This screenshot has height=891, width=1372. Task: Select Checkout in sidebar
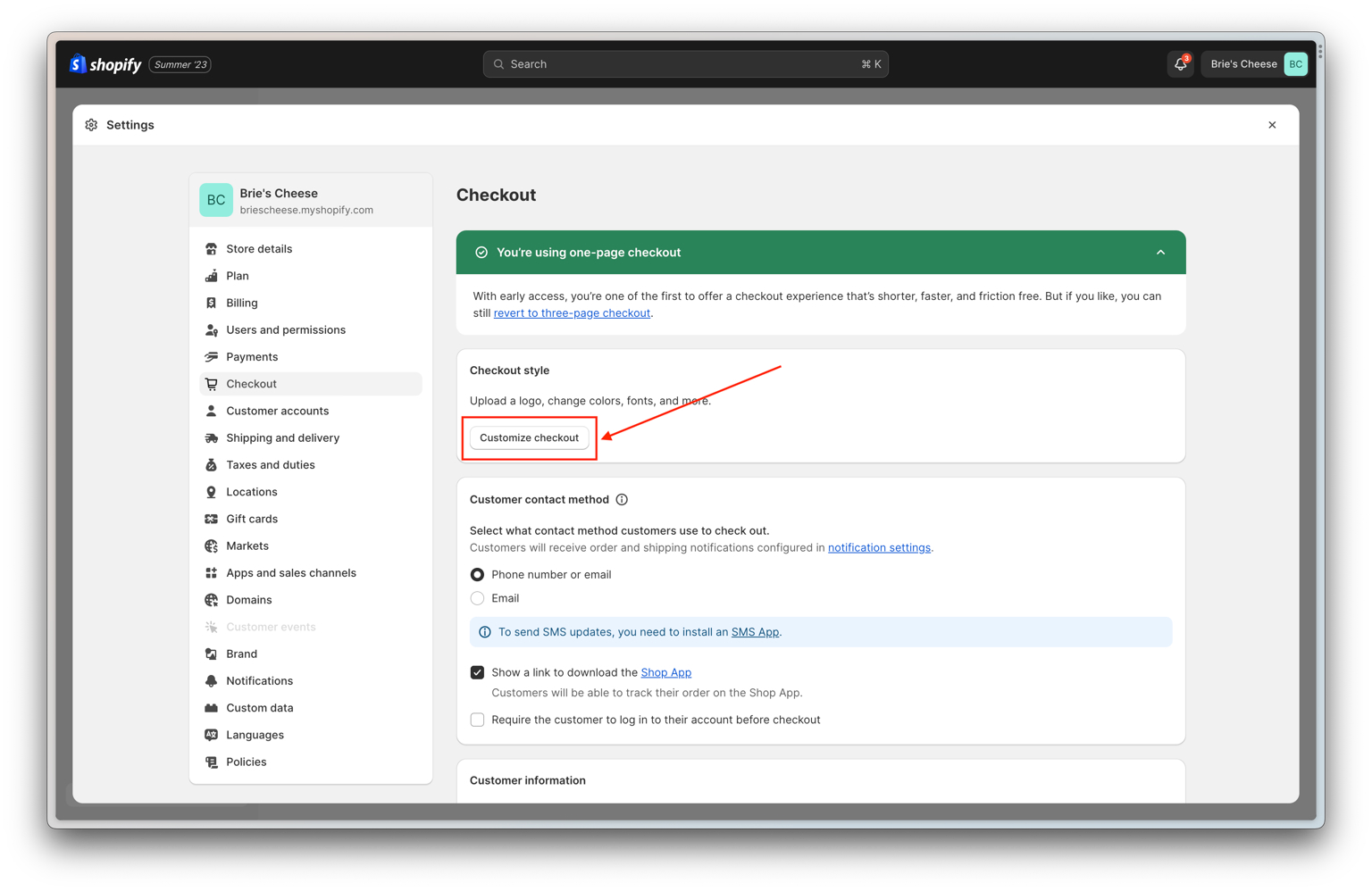[x=311, y=384]
